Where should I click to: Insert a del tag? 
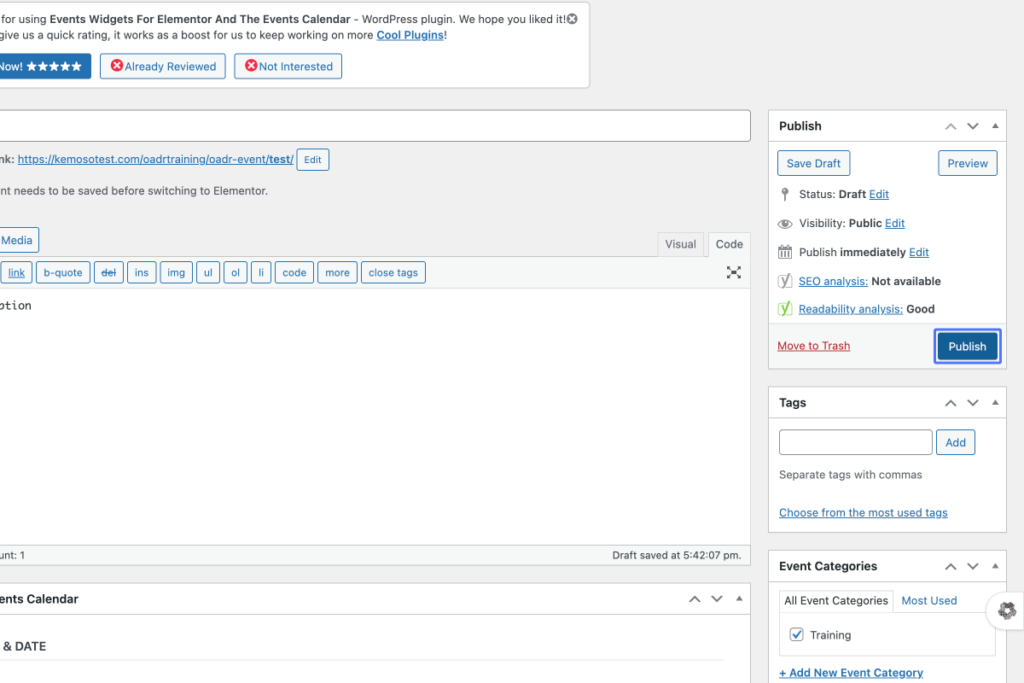(108, 272)
